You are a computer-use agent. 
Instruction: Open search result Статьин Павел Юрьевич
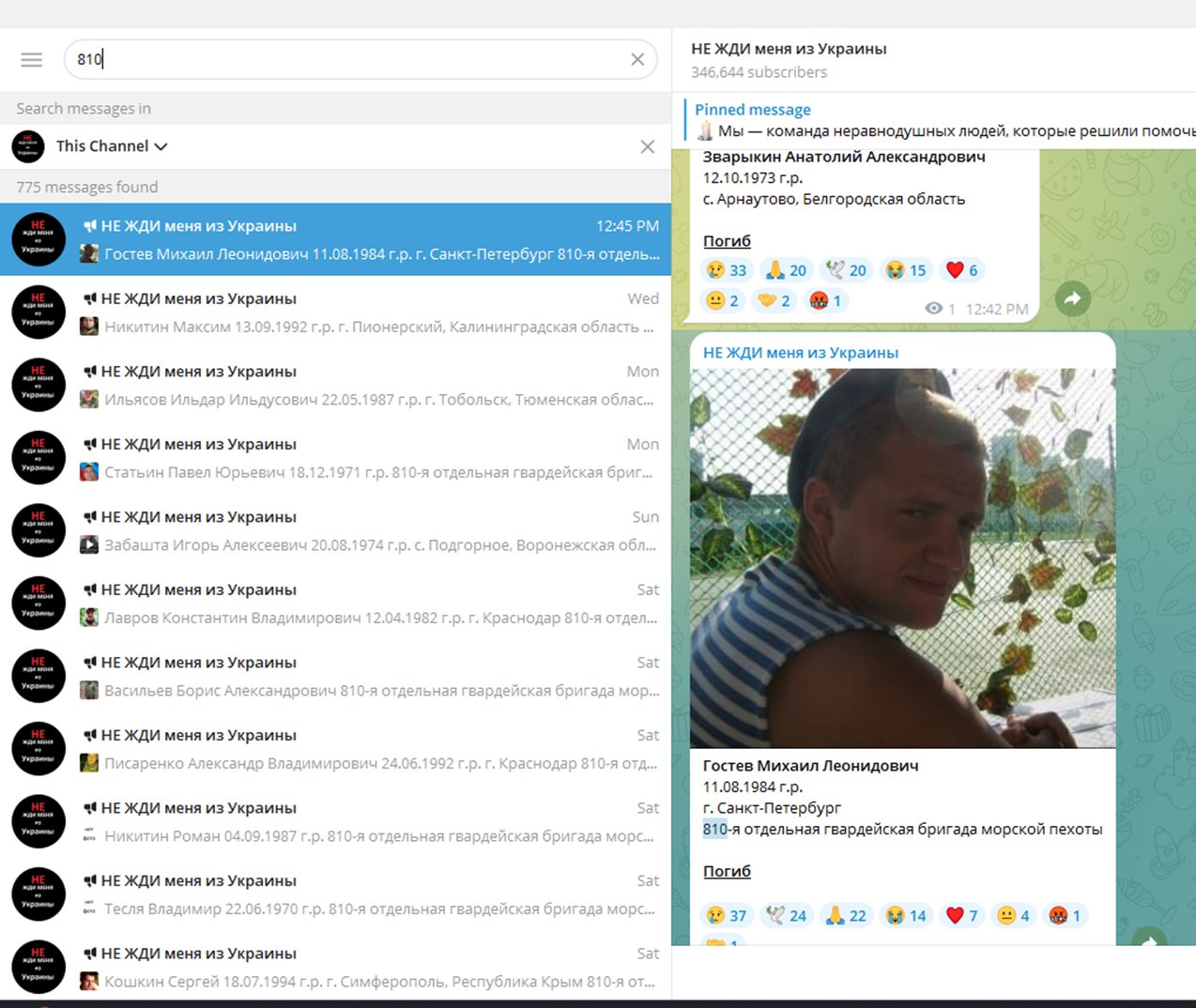[x=335, y=458]
